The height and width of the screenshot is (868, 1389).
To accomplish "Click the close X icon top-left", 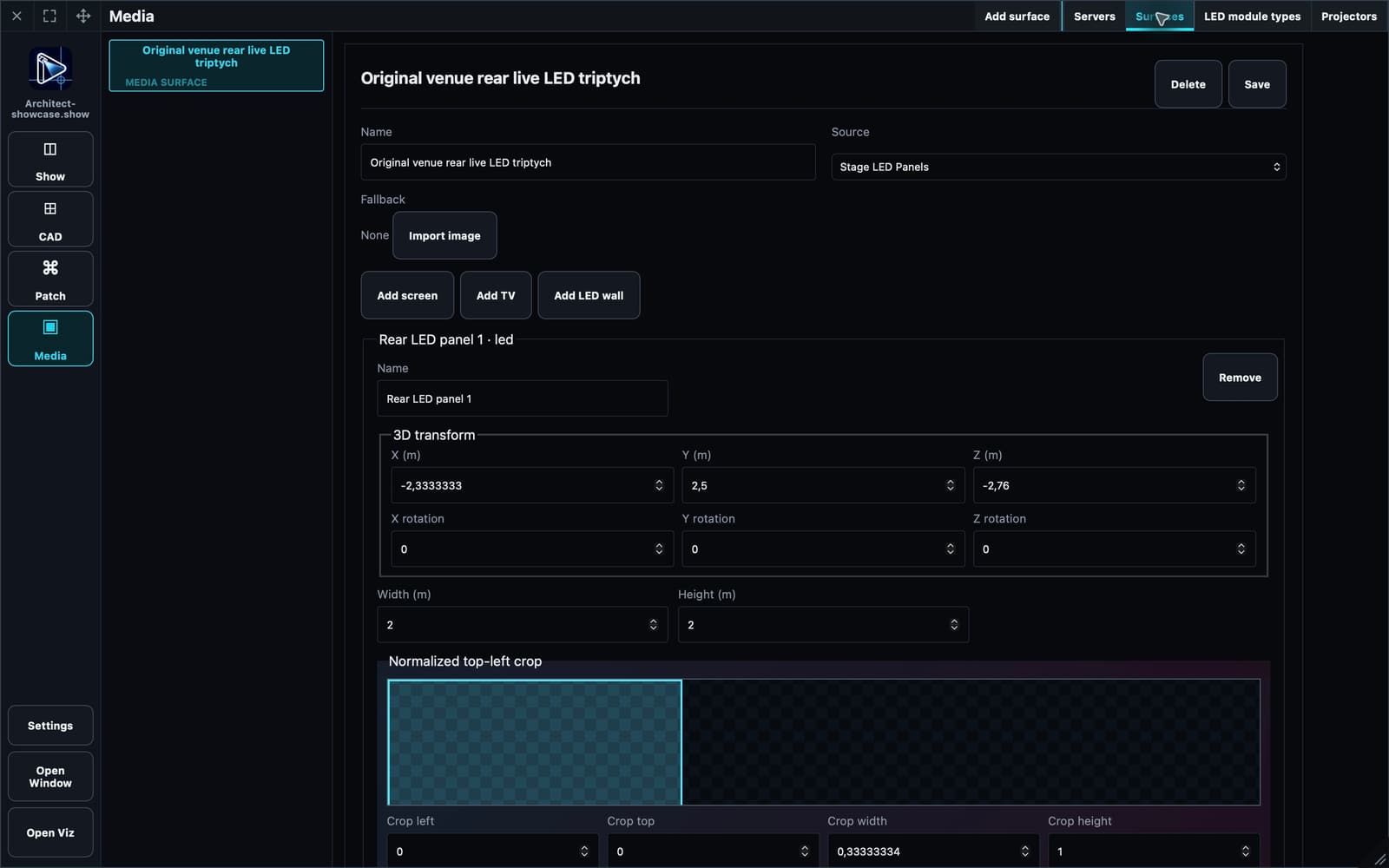I will tap(16, 16).
